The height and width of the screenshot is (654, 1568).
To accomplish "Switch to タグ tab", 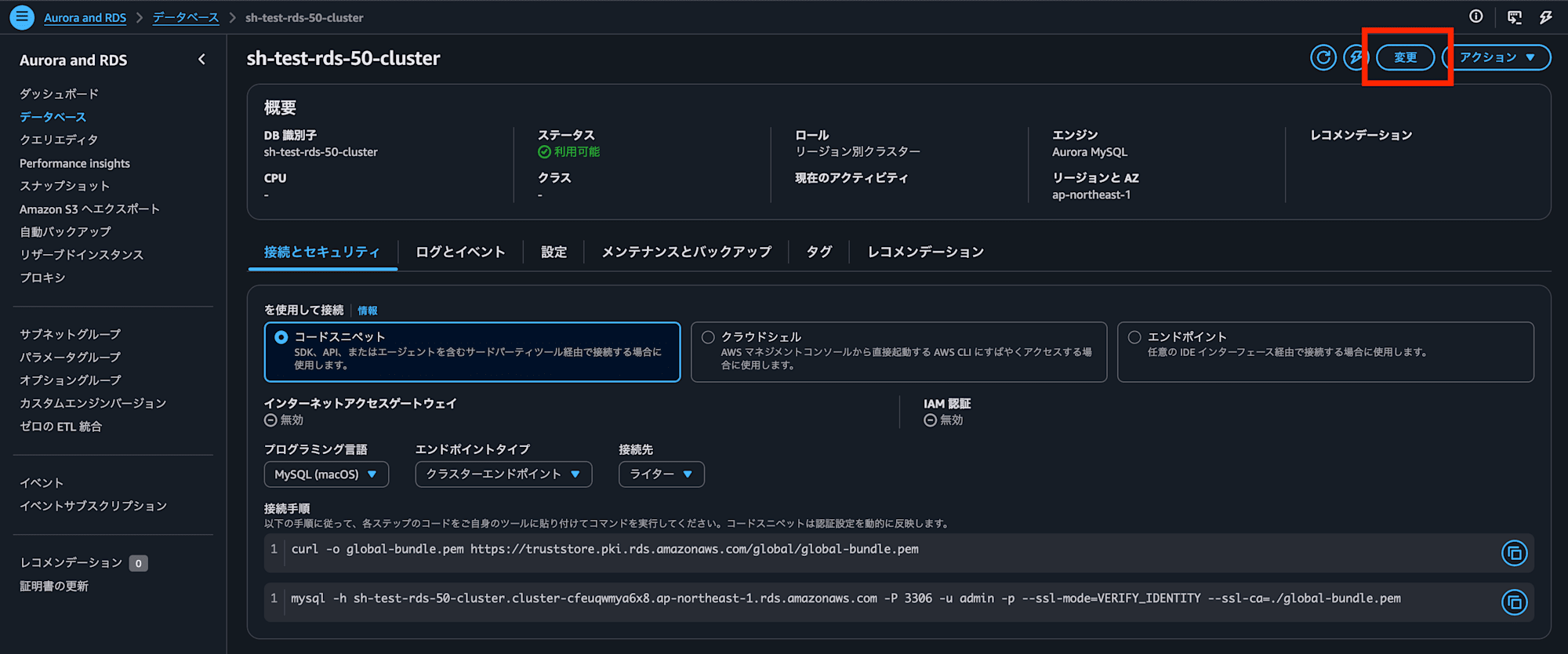I will pos(819,252).
